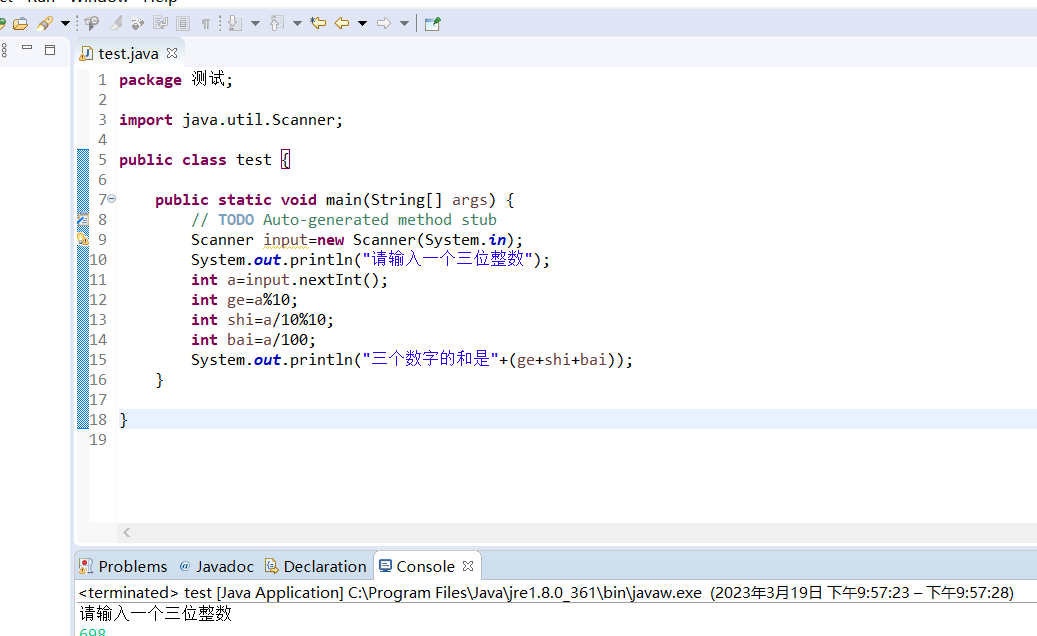This screenshot has width=1037, height=636.
Task: Click the Pin Editor icon
Action: (433, 24)
